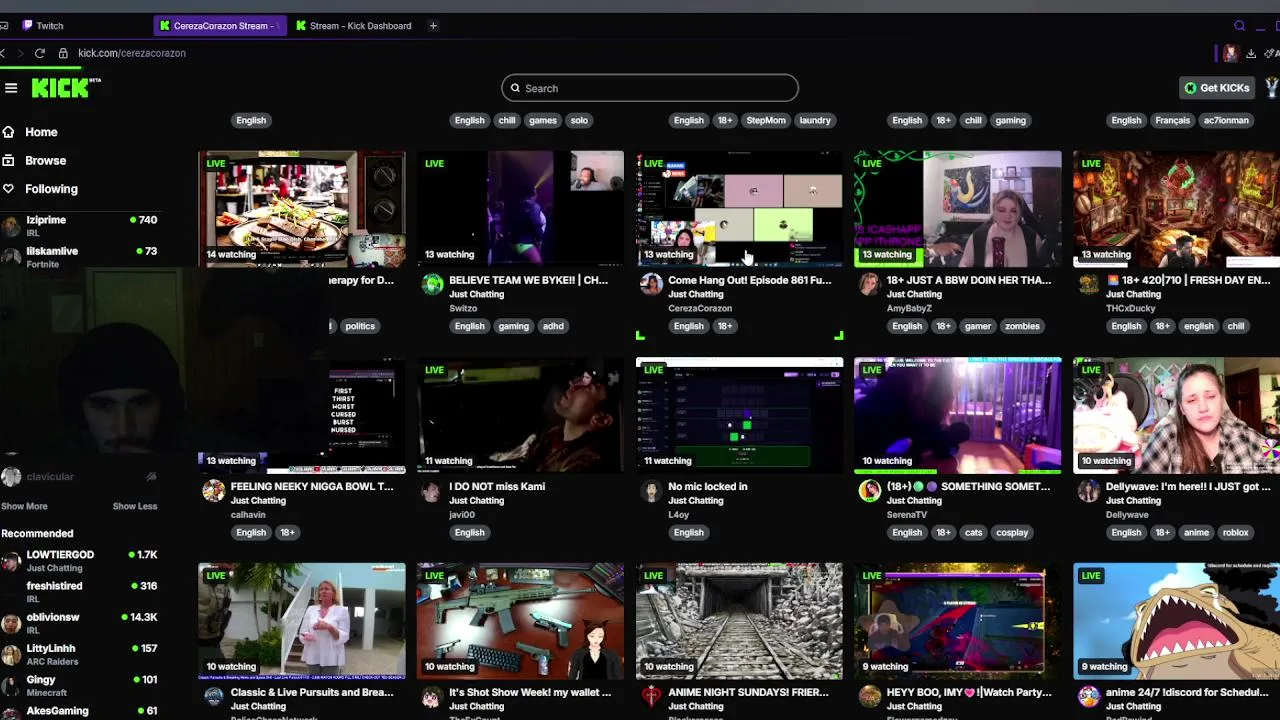This screenshot has height=720, width=1280.
Task: Open browser downloads icon
Action: click(1251, 53)
